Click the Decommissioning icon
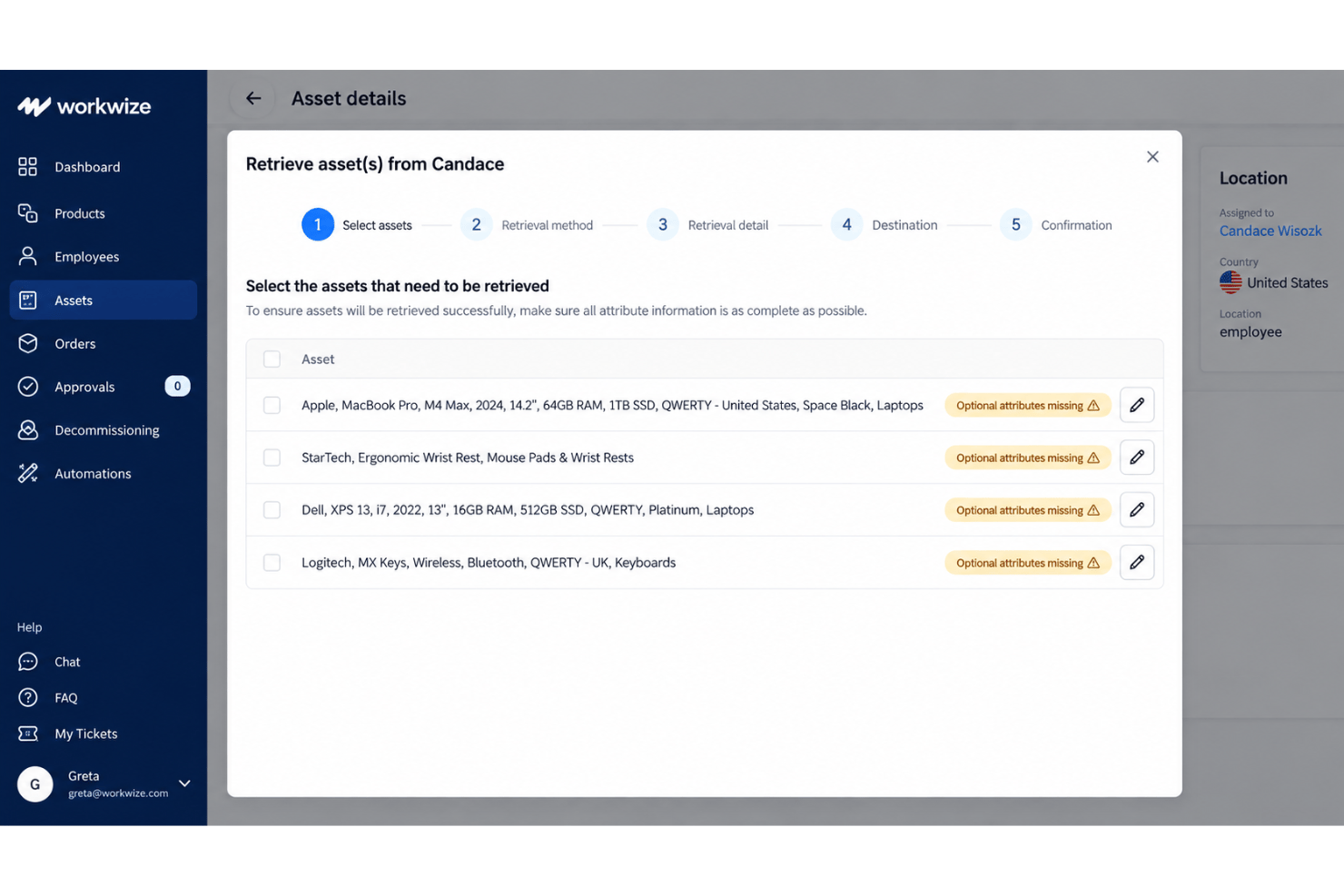 point(28,430)
